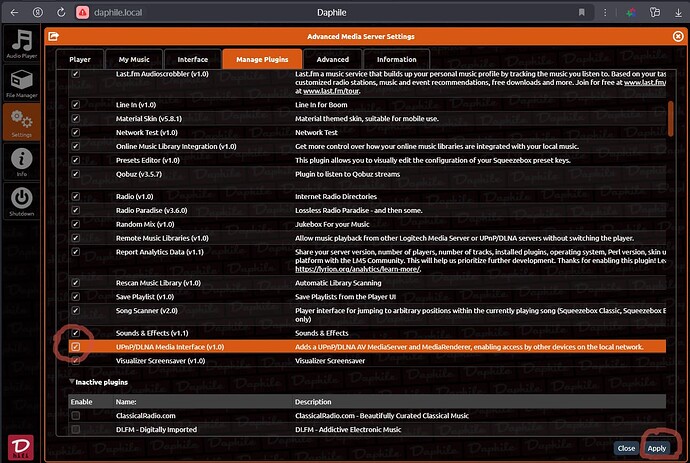
Task: Click the colorful browser toolbar icon
Action: [631, 12]
